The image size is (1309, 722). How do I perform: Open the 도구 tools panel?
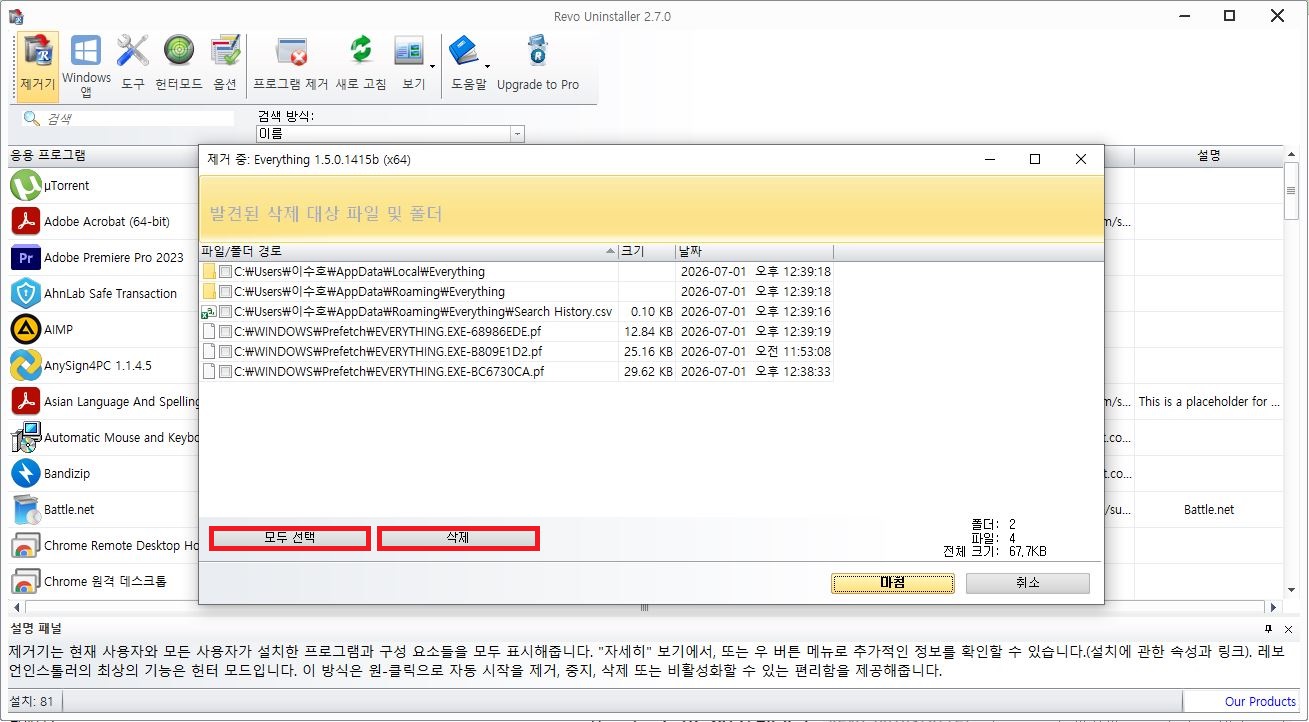(x=132, y=66)
